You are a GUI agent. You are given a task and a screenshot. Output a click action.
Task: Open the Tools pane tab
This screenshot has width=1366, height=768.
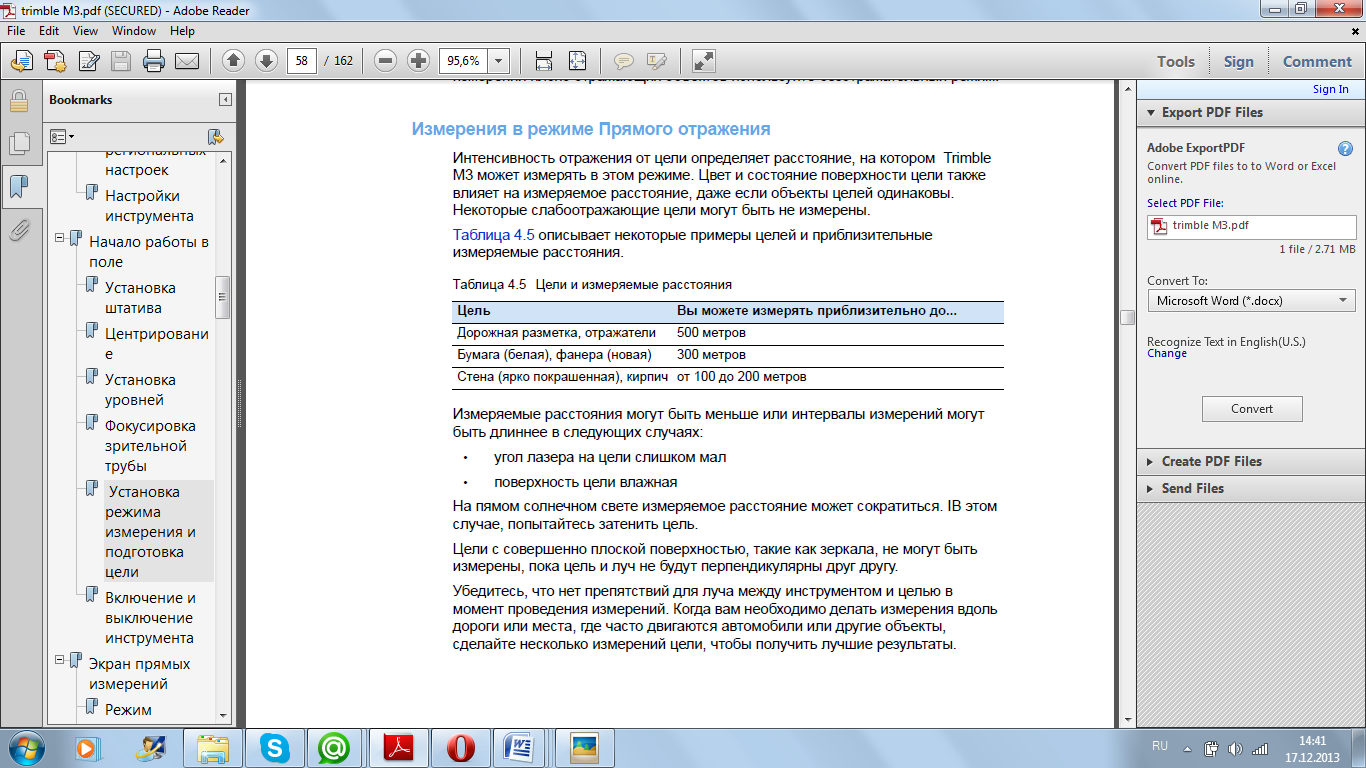tap(1176, 61)
